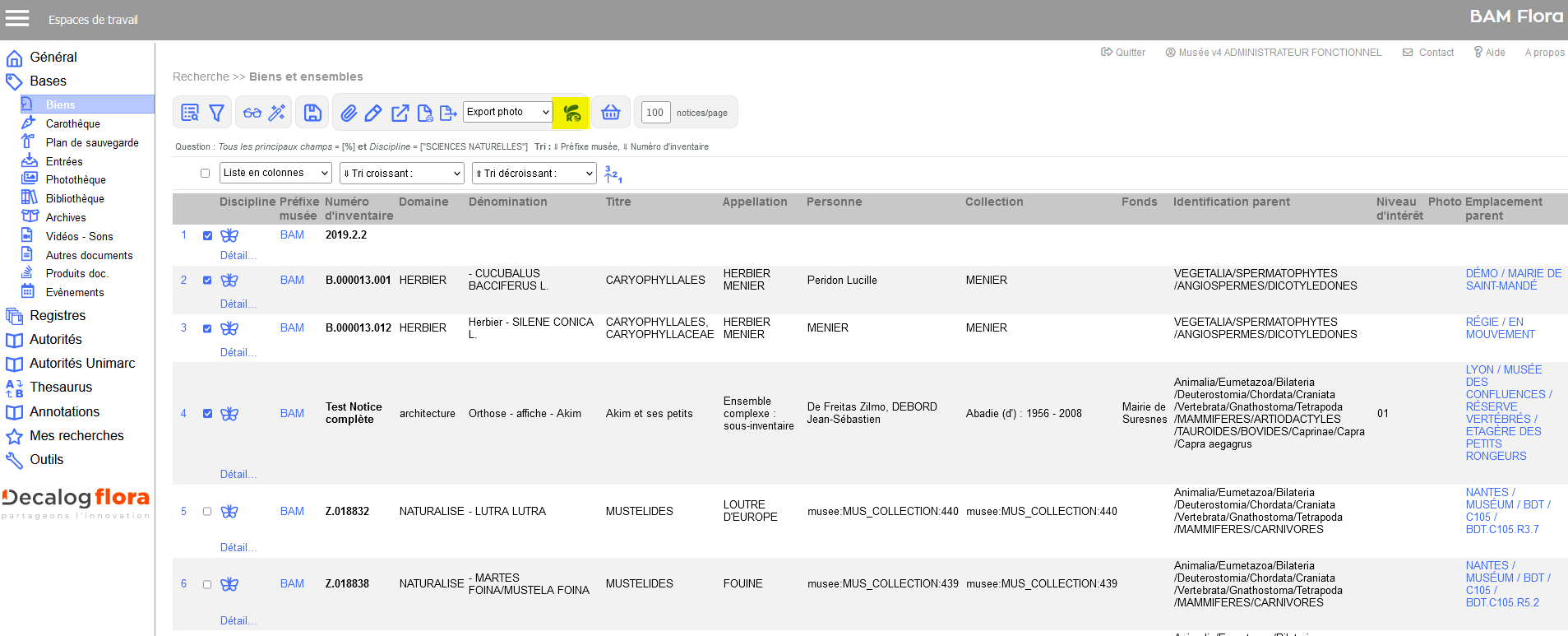
Task: Open Détail link for record B.000013.001
Action: tap(238, 304)
